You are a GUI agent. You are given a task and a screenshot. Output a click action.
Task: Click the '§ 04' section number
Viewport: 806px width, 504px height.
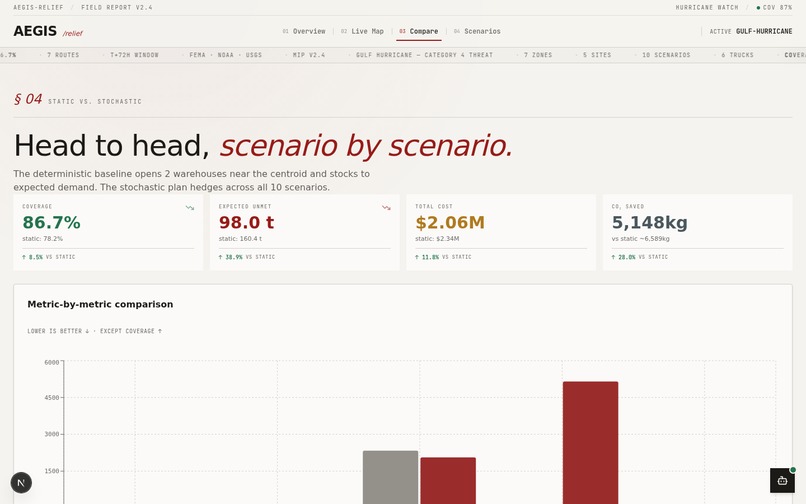click(28, 99)
